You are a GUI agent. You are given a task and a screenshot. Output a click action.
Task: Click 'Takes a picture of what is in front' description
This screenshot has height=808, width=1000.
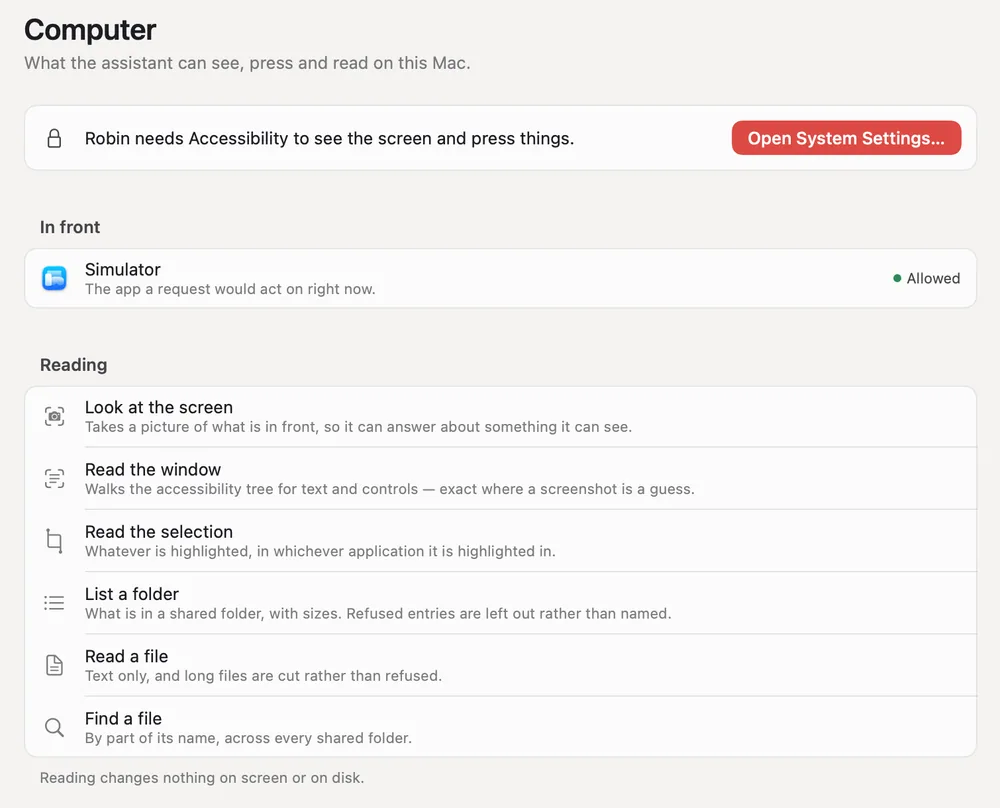coord(358,427)
